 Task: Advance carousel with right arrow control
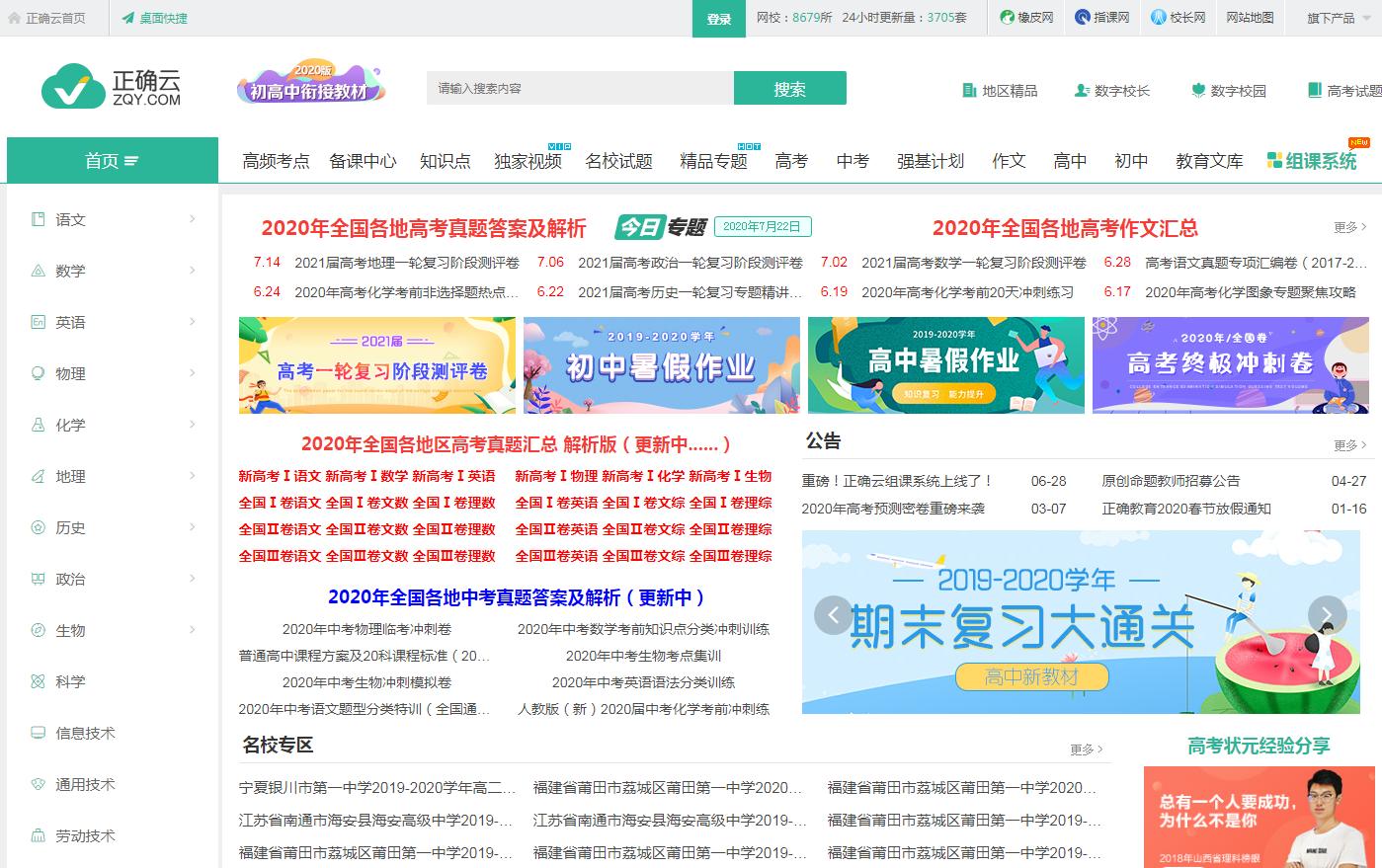(x=1328, y=614)
